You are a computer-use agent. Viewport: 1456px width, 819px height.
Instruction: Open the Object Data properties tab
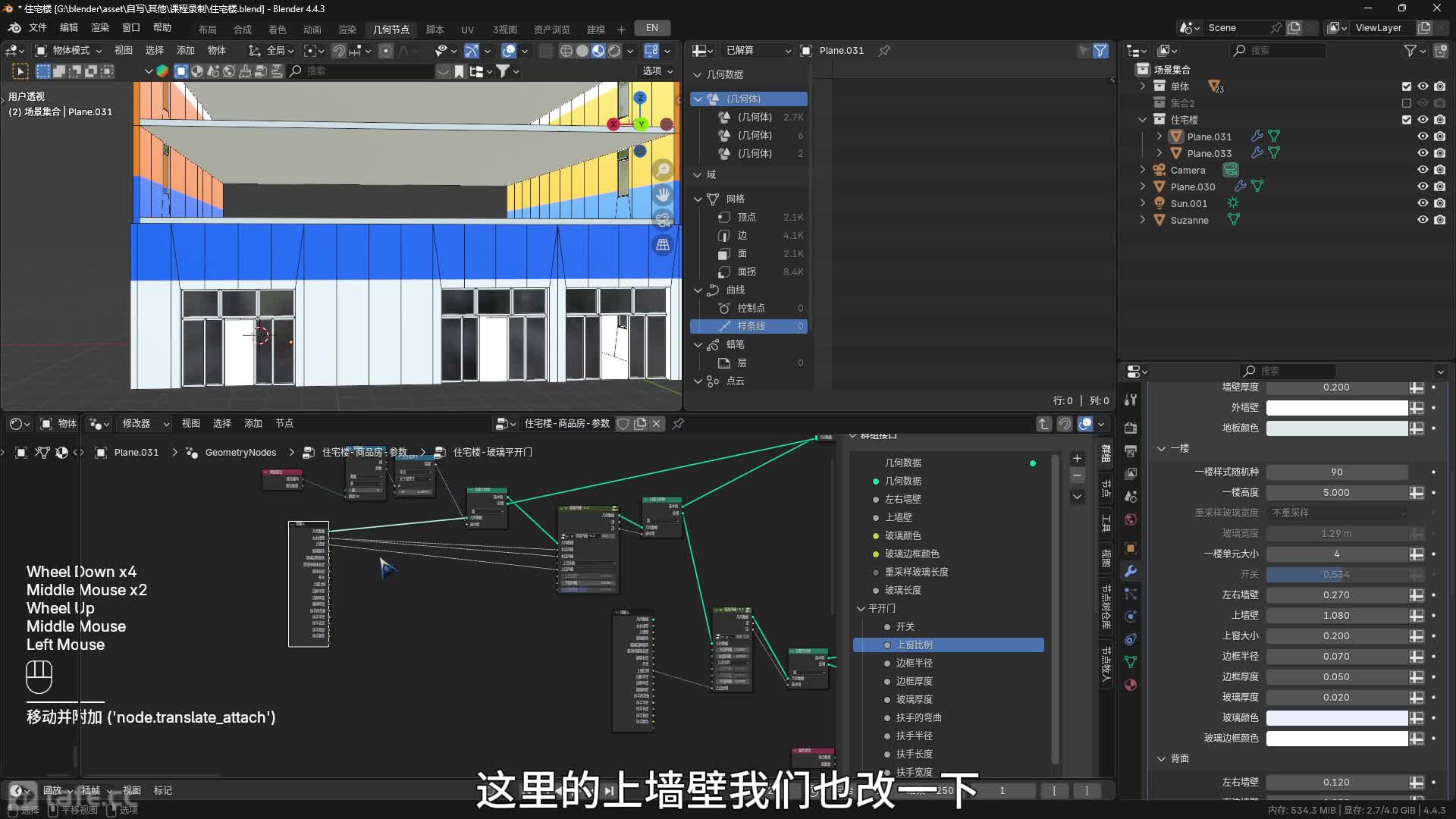point(1131,662)
